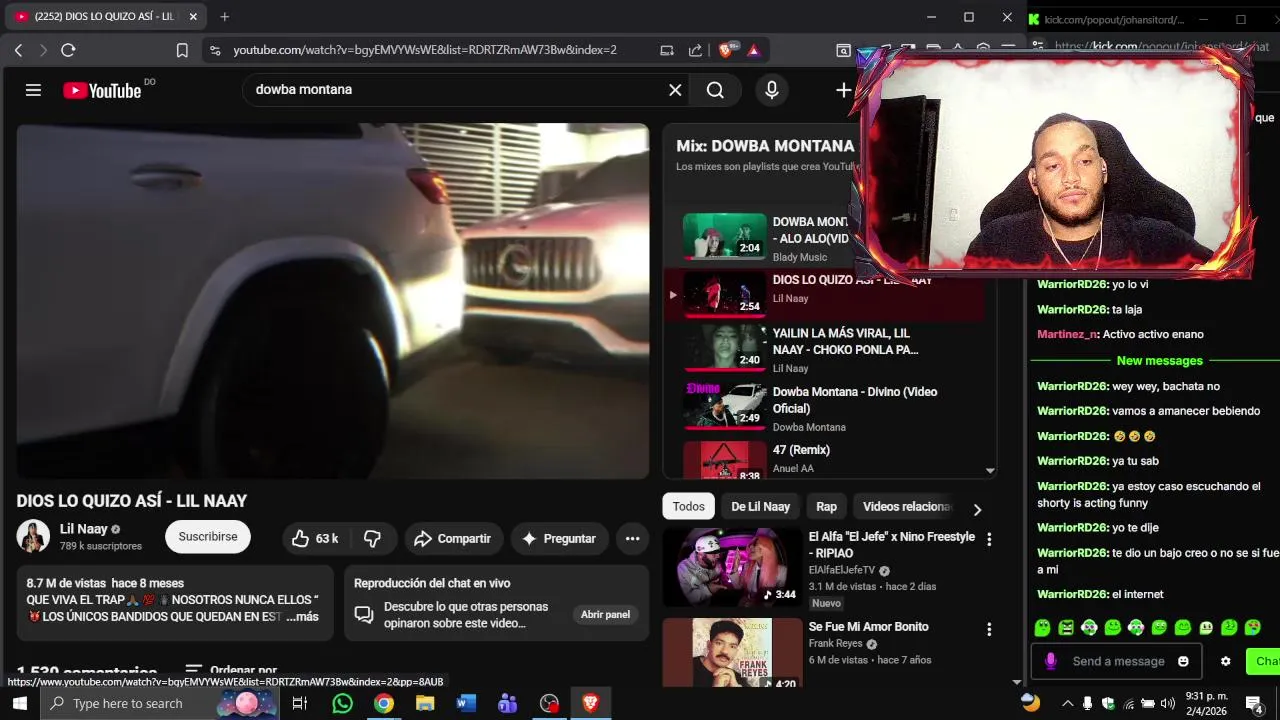
Task: Jump to 'New messages' divider in Kick chat
Action: (x=1159, y=360)
